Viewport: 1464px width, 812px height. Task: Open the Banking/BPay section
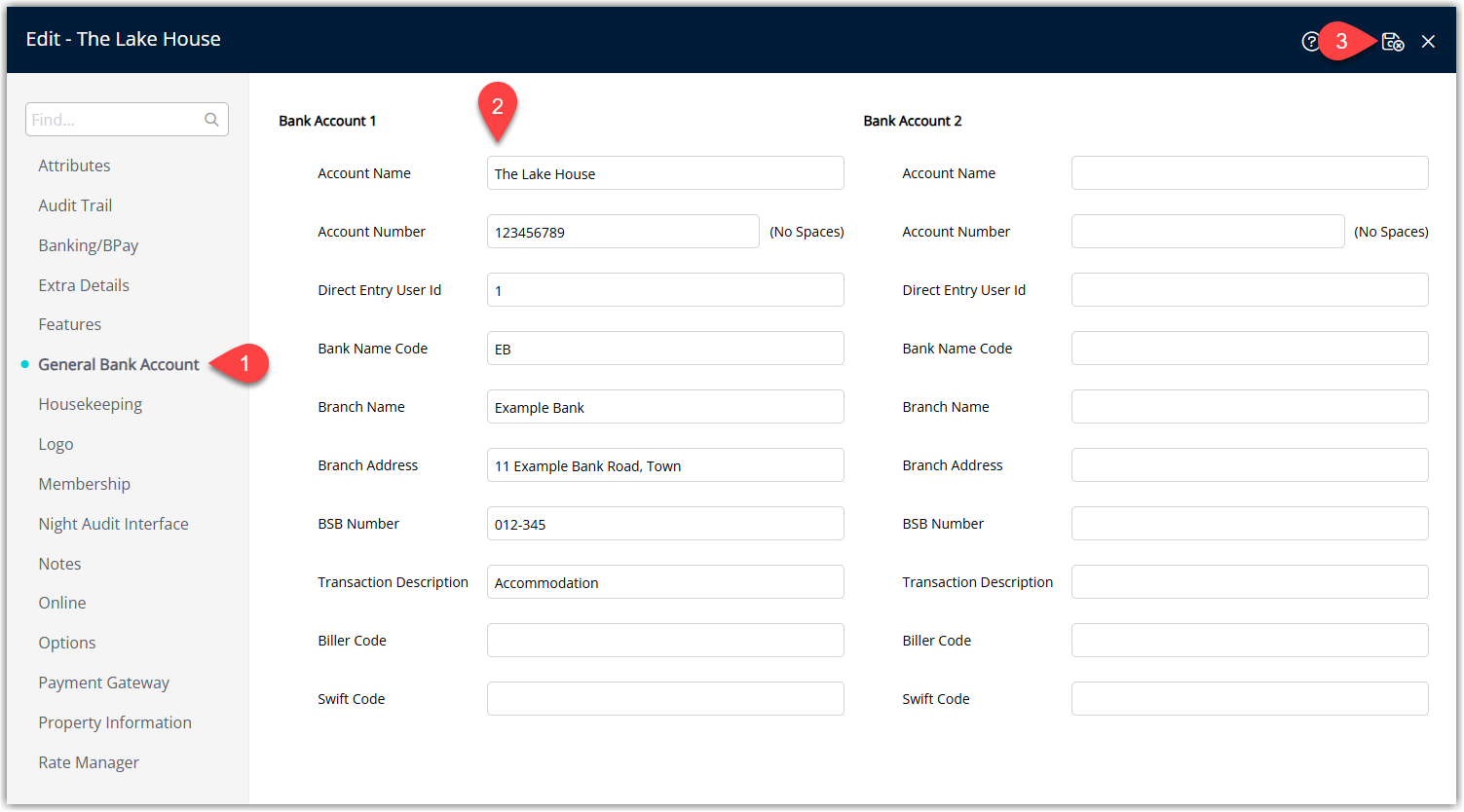(x=89, y=245)
